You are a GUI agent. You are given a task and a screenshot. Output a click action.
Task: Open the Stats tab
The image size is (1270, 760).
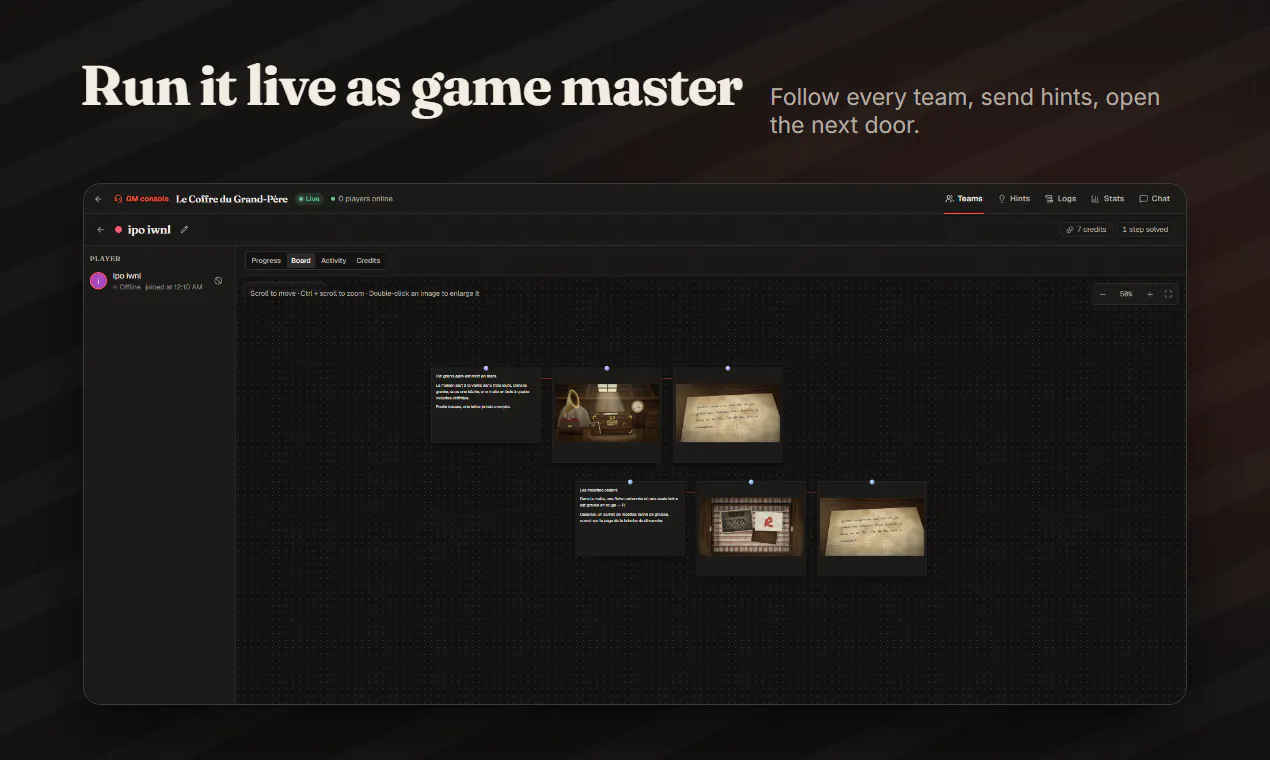click(1108, 199)
